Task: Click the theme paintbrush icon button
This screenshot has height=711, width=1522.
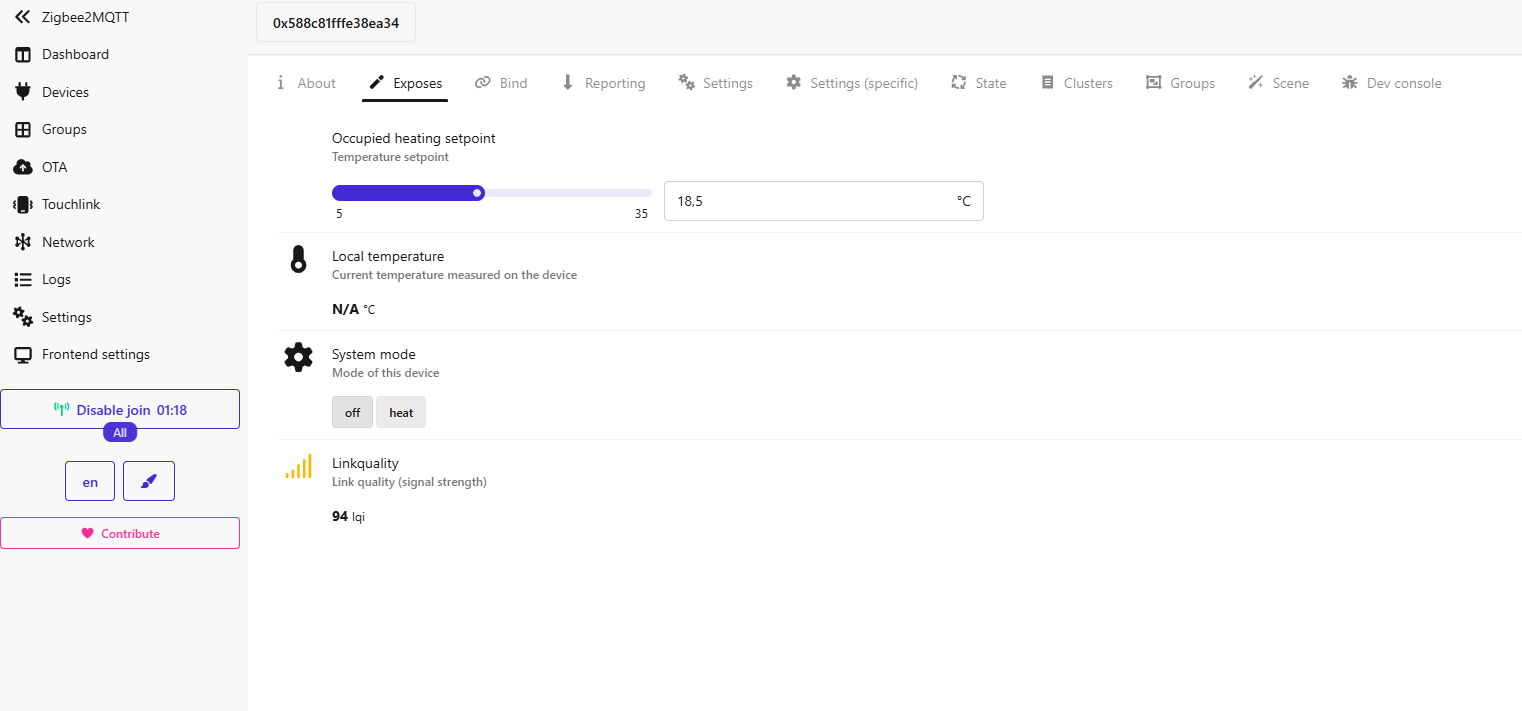Action: pyautogui.click(x=149, y=481)
